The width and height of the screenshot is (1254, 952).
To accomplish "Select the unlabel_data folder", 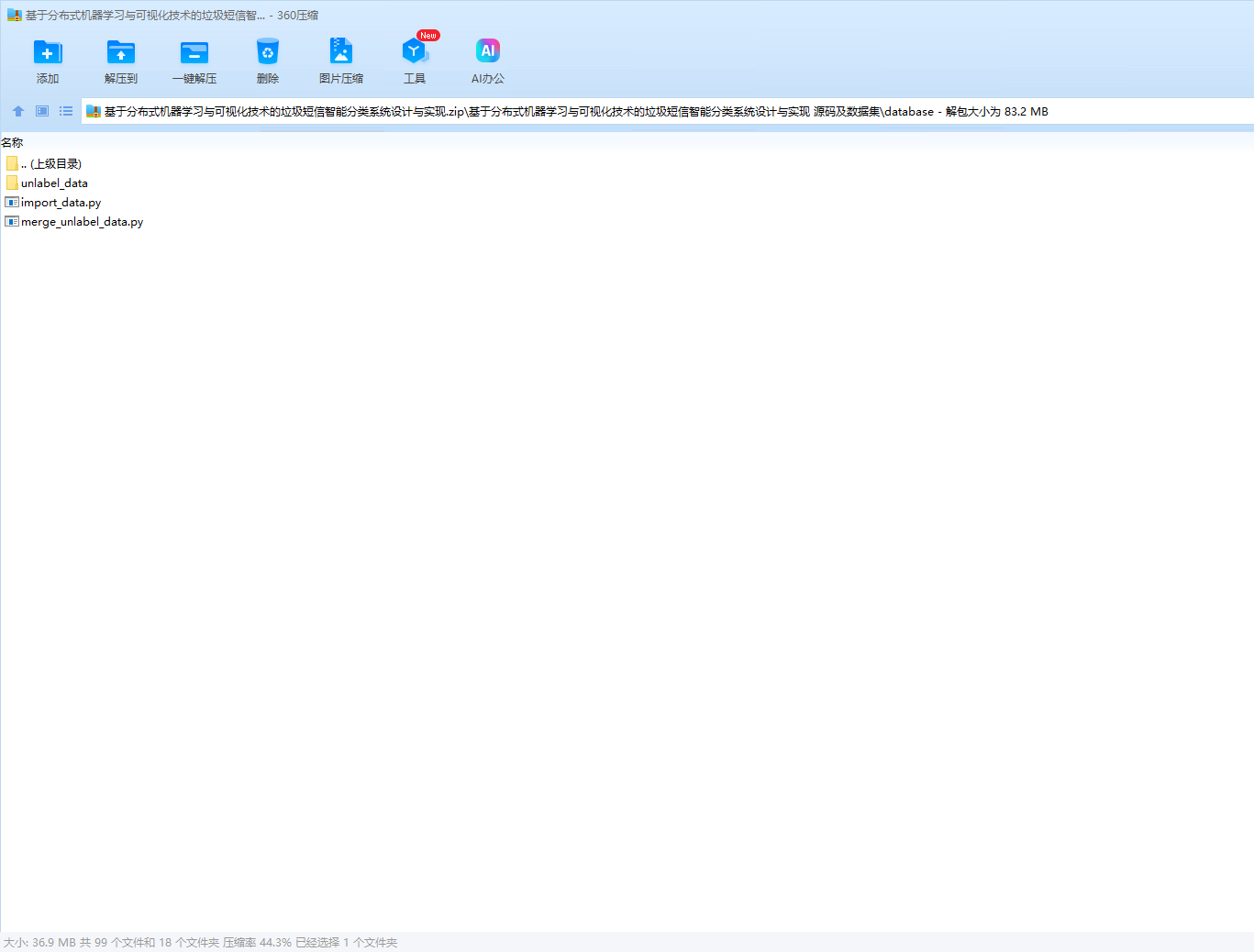I will coord(47,183).
